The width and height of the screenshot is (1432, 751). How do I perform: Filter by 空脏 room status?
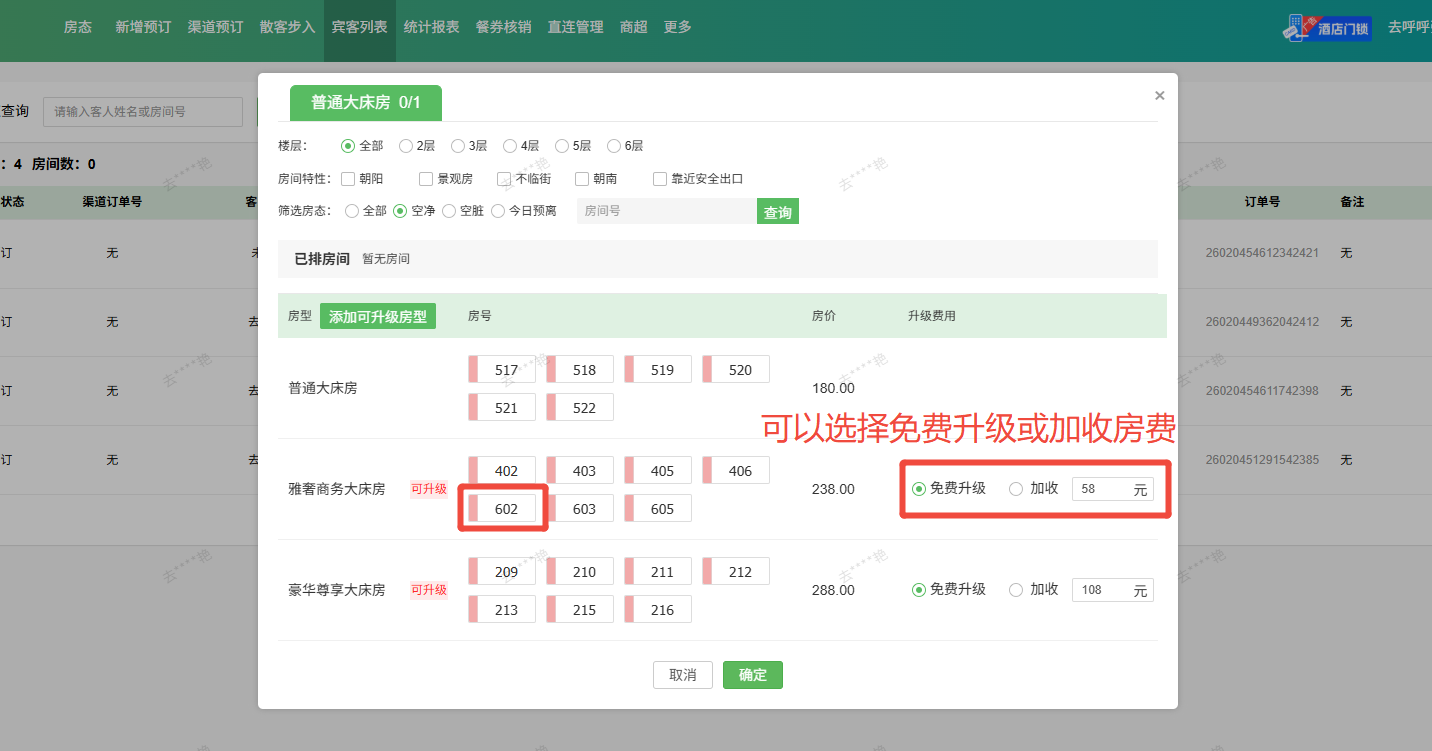[449, 211]
